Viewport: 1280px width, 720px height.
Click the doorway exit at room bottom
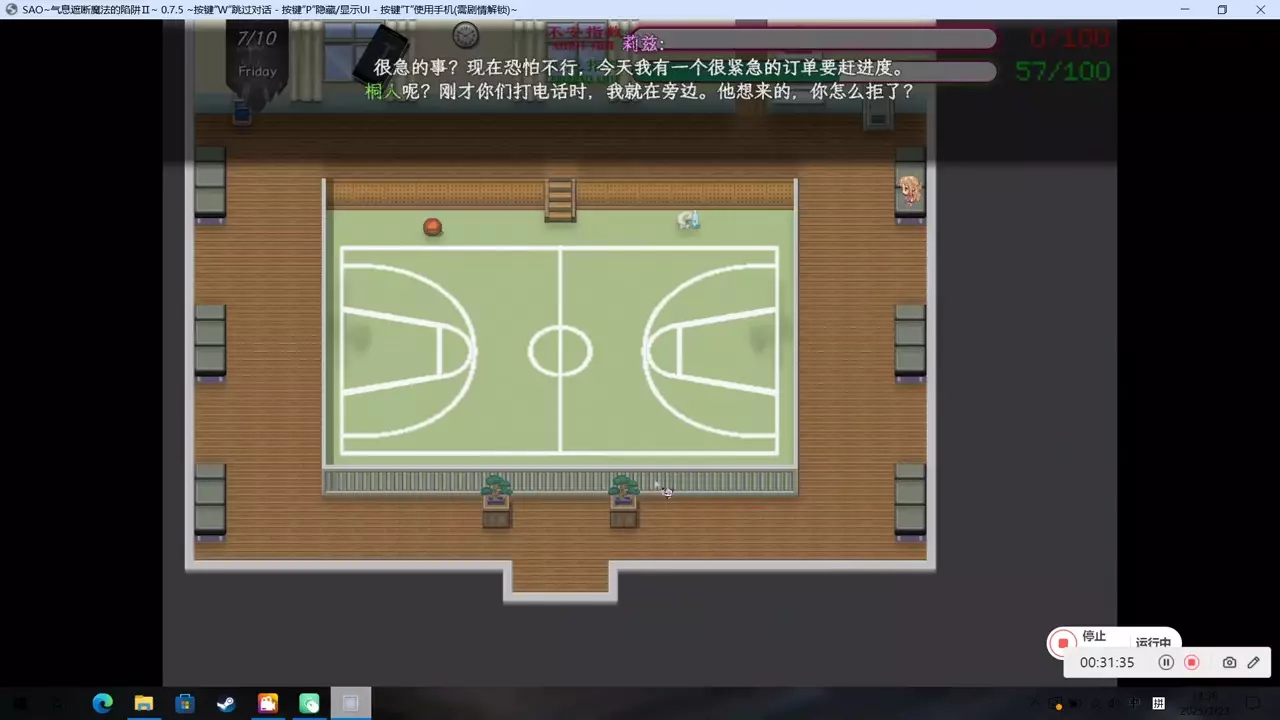point(560,580)
